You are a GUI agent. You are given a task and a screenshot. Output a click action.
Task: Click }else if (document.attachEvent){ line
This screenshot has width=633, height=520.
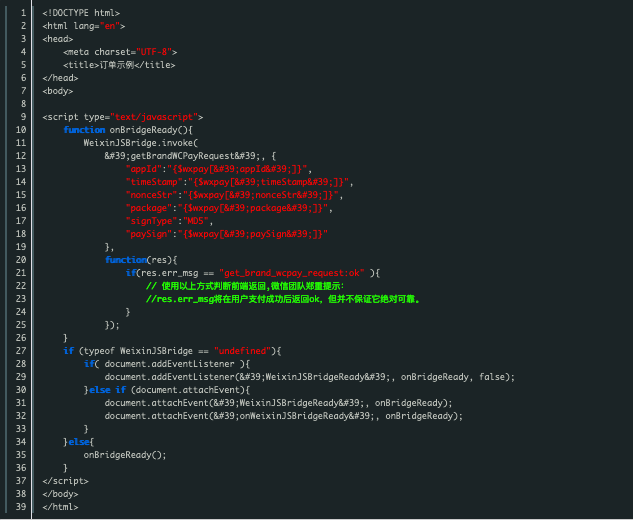(167, 390)
